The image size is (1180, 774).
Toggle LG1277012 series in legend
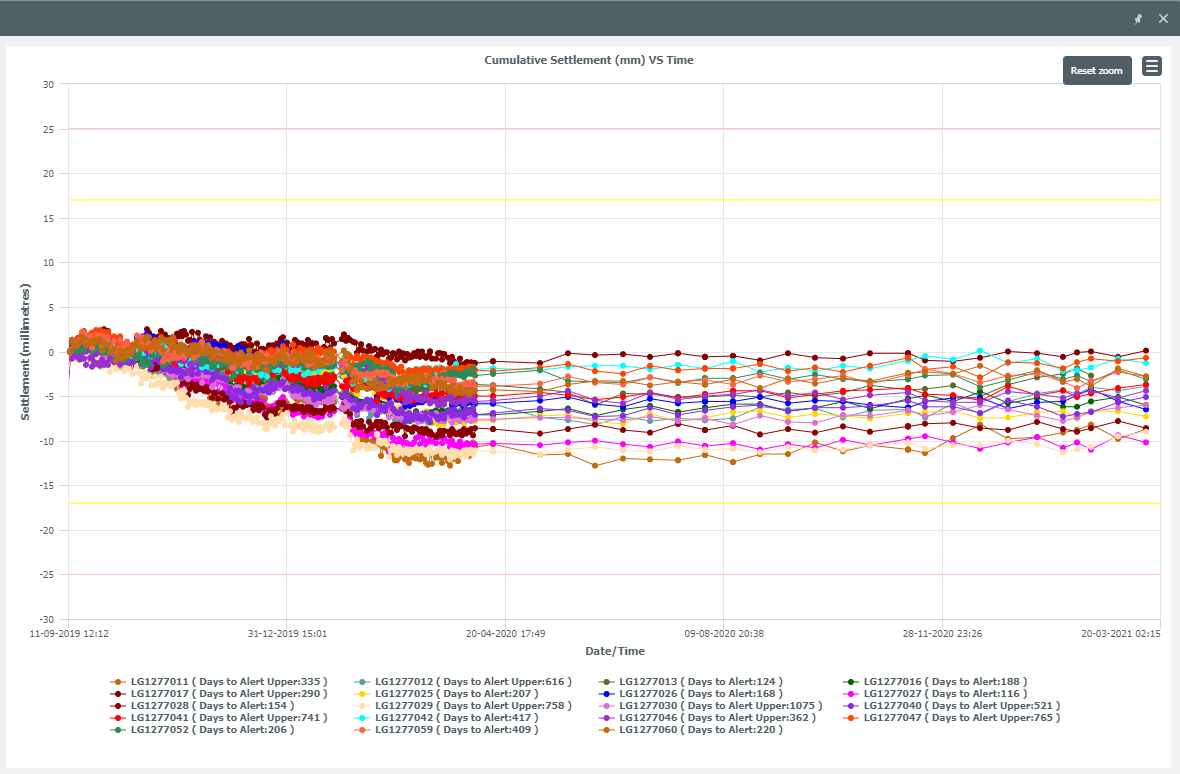[x=463, y=681]
